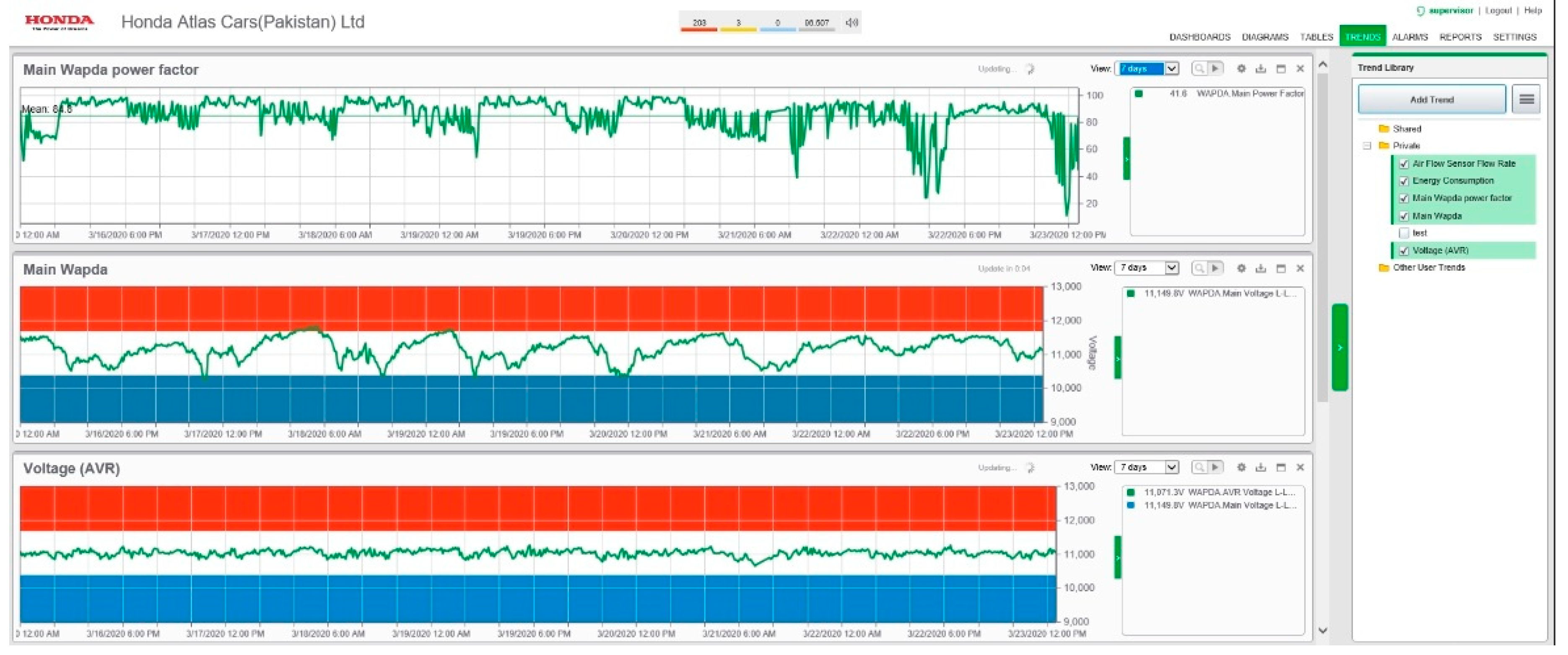Image resolution: width=1568 pixels, height=655 pixels.
Task: Click green WAPDA Main Power Factor legend swatch
Action: click(x=1138, y=93)
